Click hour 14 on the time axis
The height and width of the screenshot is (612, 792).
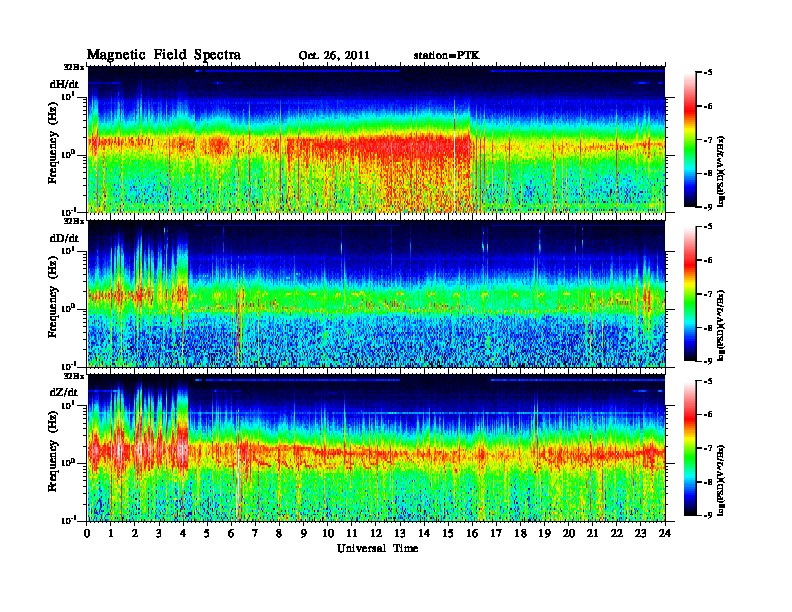(424, 533)
